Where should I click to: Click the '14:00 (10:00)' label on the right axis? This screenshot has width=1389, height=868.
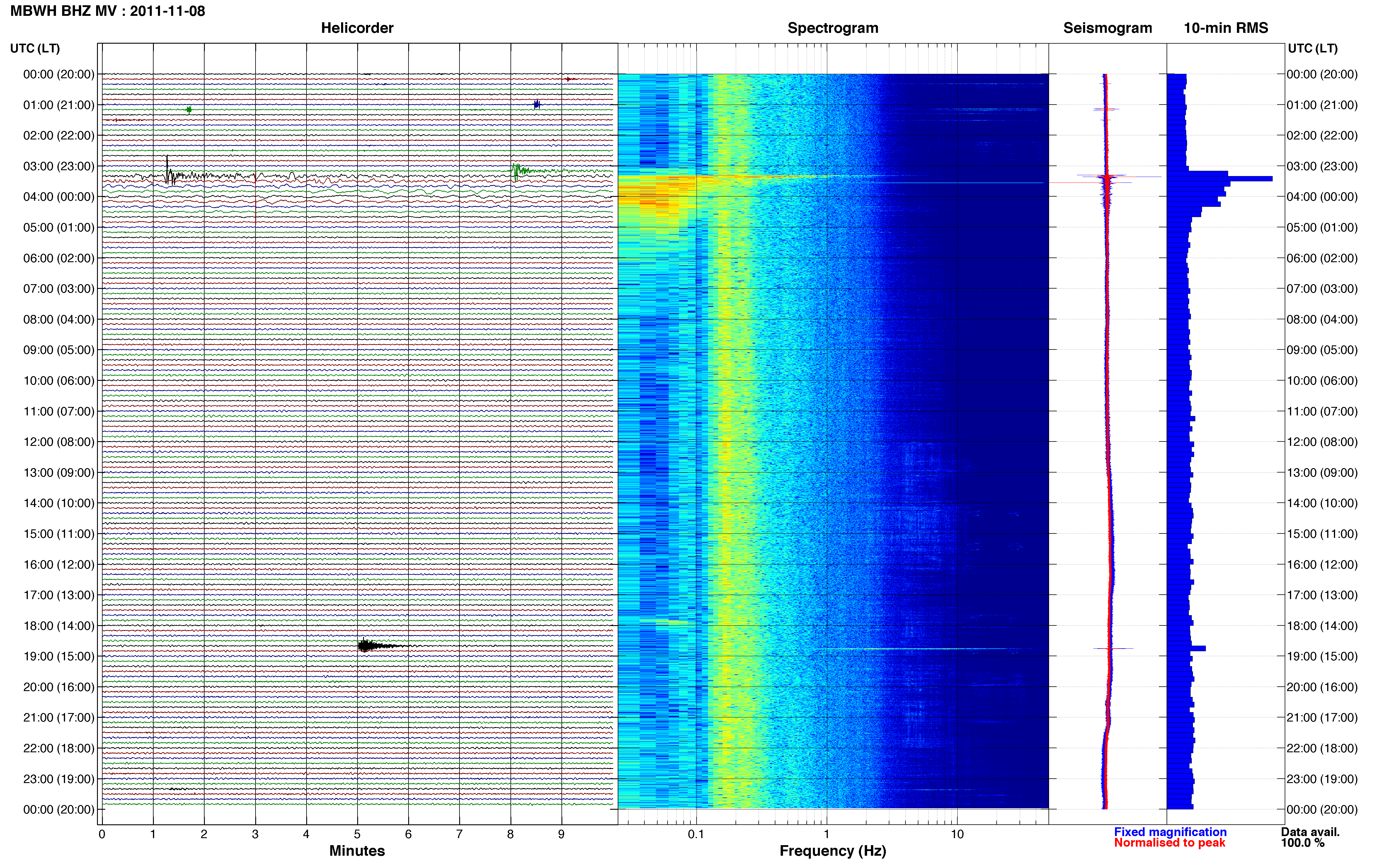(x=1322, y=504)
